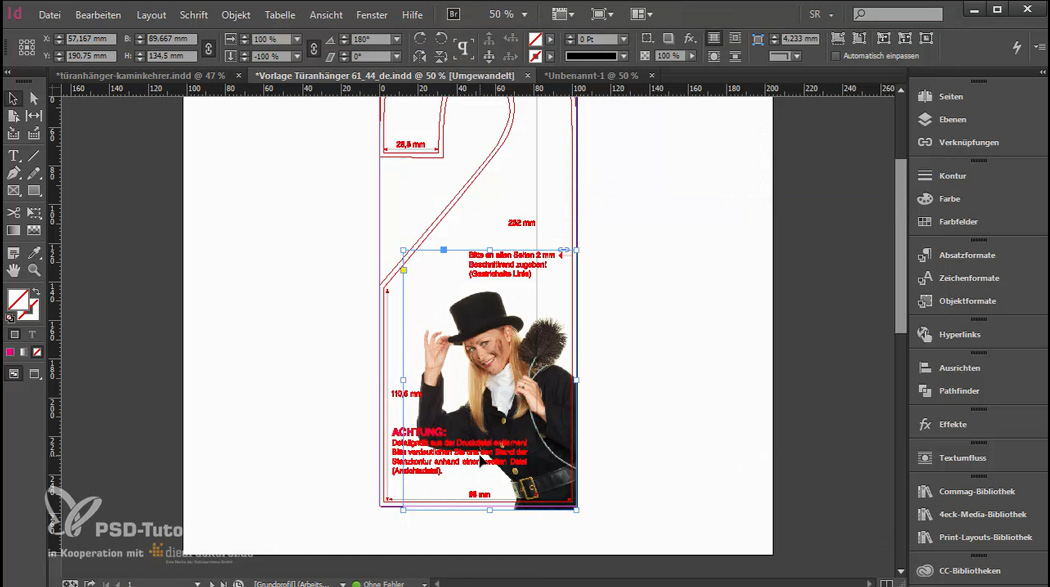
Task: Click the Rotate 90° clockwise icon
Action: click(420, 38)
